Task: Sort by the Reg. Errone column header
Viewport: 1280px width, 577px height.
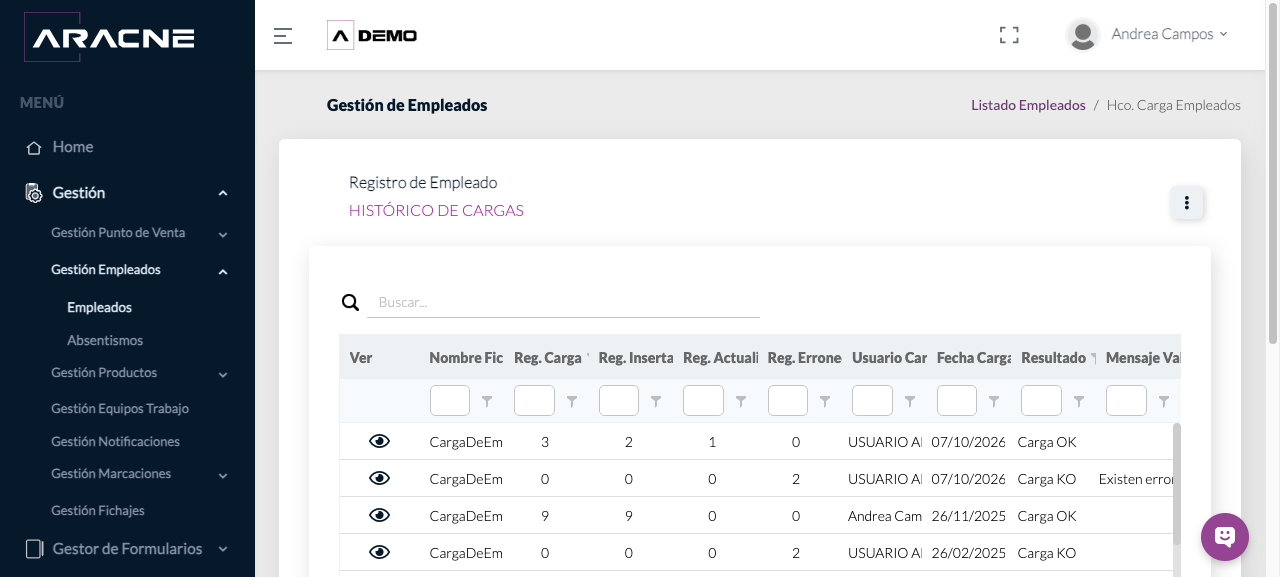Action: (804, 358)
